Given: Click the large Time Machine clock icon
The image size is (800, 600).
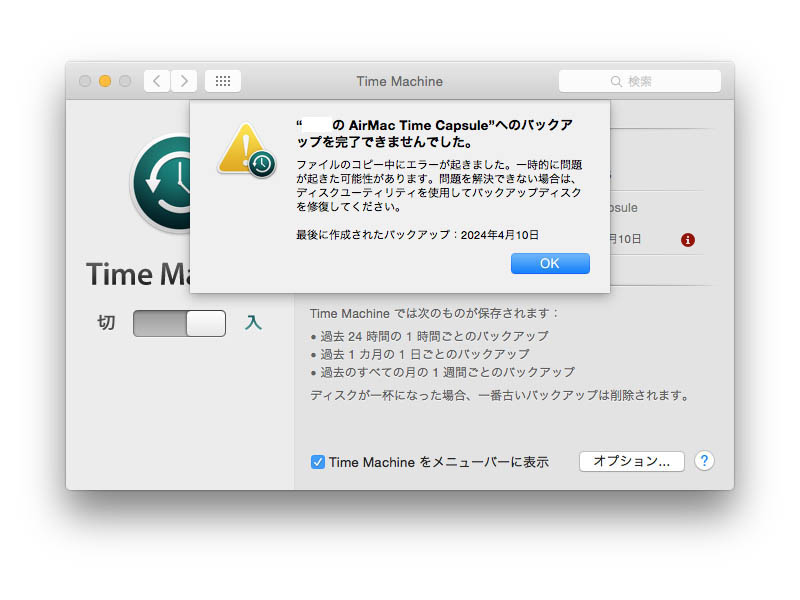Looking at the screenshot, I should pos(161,183).
